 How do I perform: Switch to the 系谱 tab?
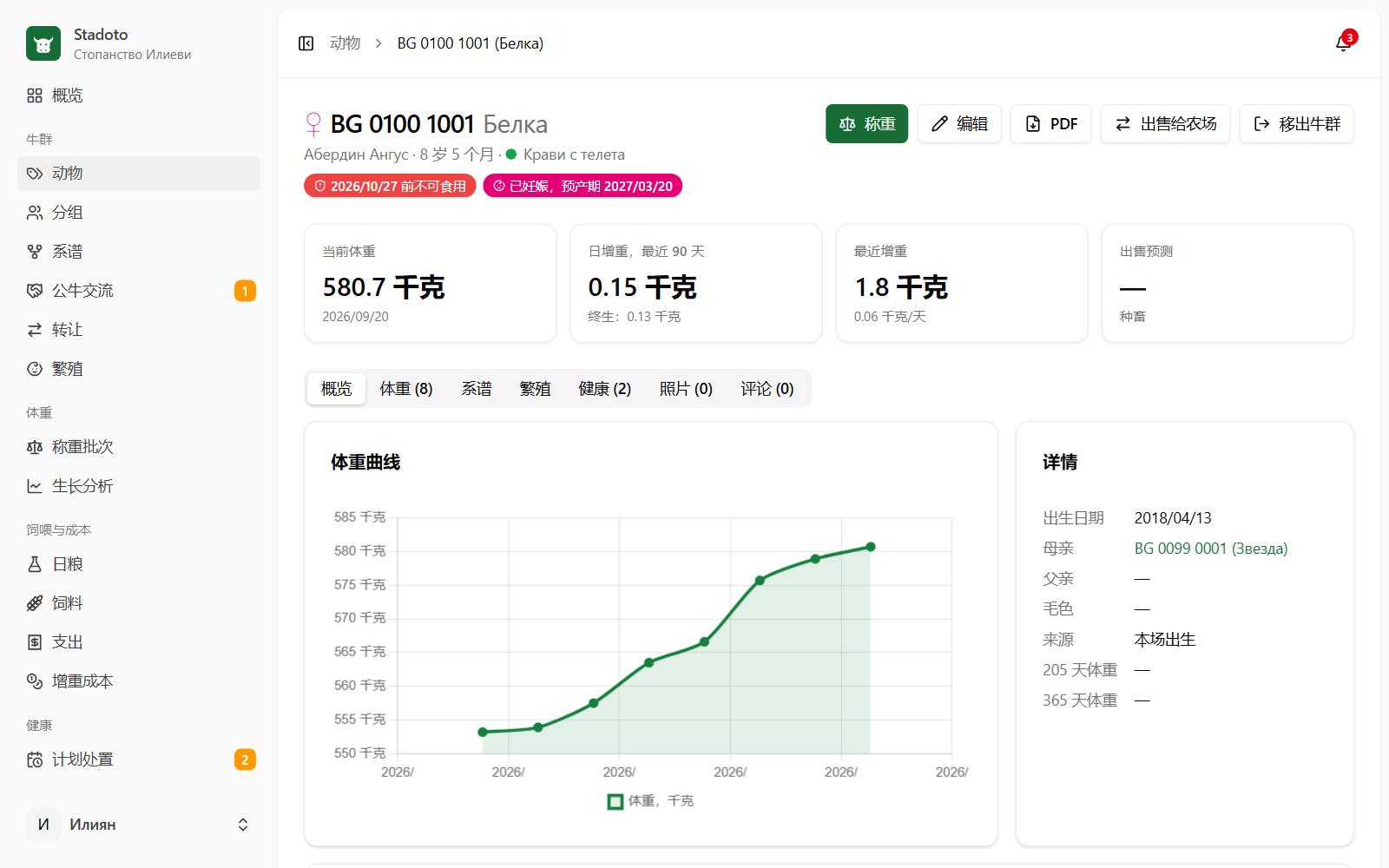pos(477,389)
